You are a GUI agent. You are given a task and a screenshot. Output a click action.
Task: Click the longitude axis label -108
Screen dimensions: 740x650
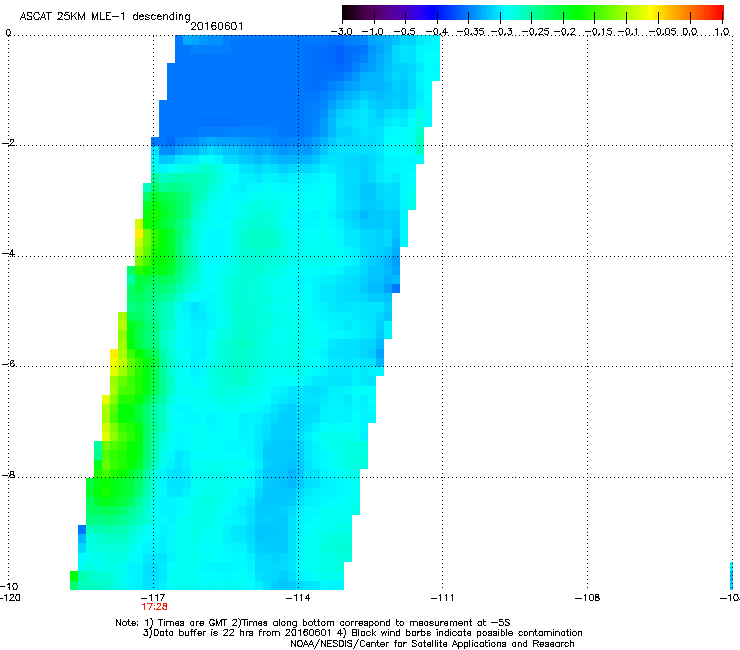(587, 598)
